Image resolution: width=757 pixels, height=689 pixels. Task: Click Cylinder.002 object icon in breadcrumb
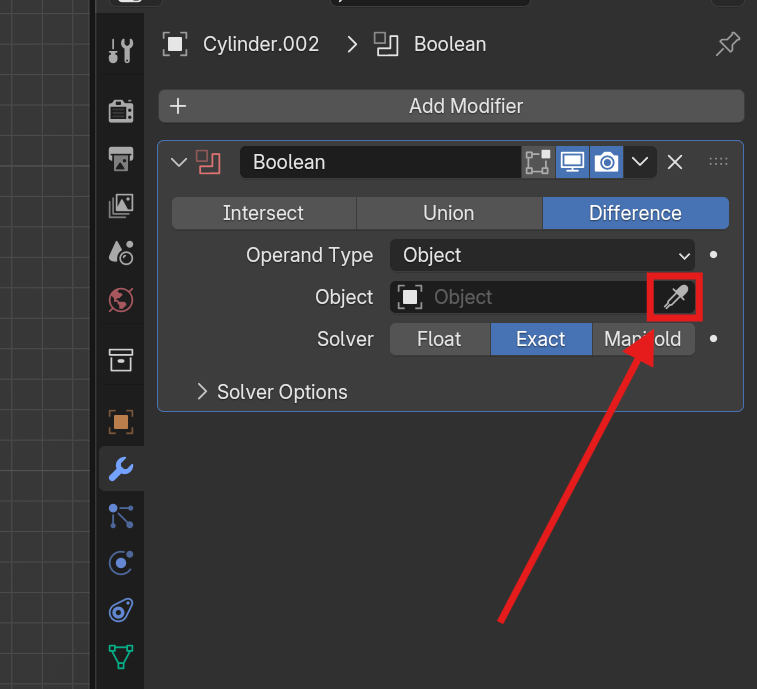175,44
